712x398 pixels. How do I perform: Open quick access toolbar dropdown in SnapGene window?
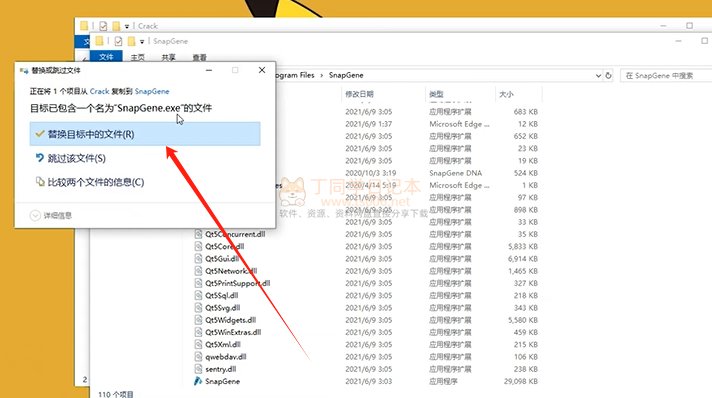pyautogui.click(x=142, y=41)
